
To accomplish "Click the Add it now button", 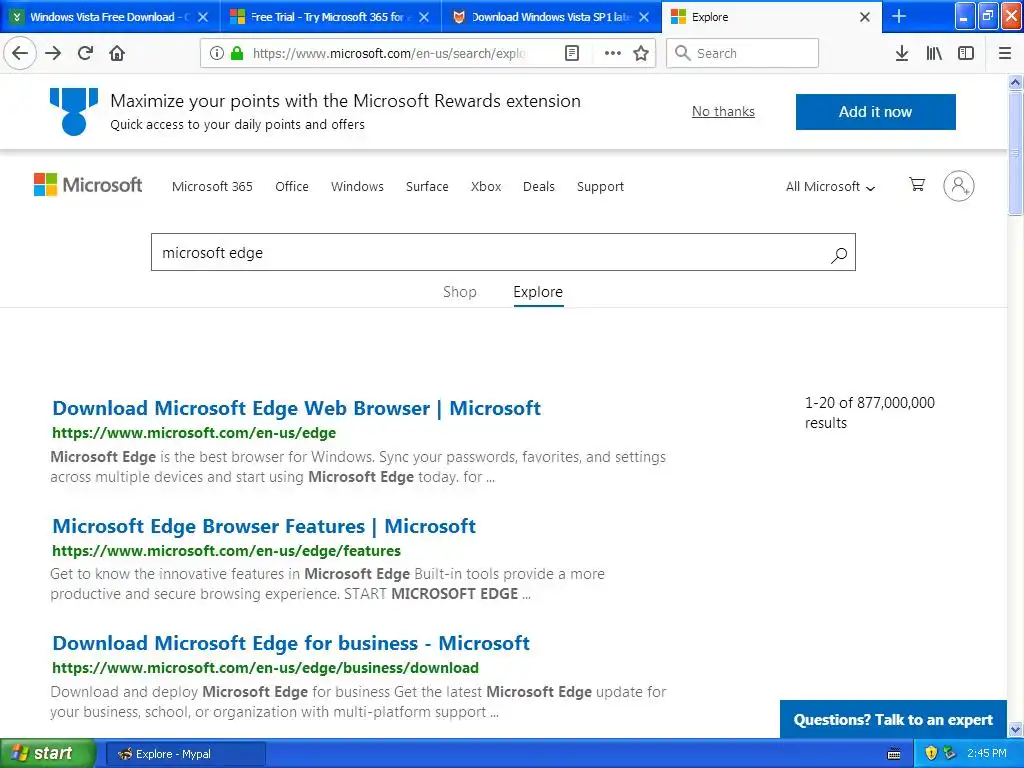I will [875, 112].
